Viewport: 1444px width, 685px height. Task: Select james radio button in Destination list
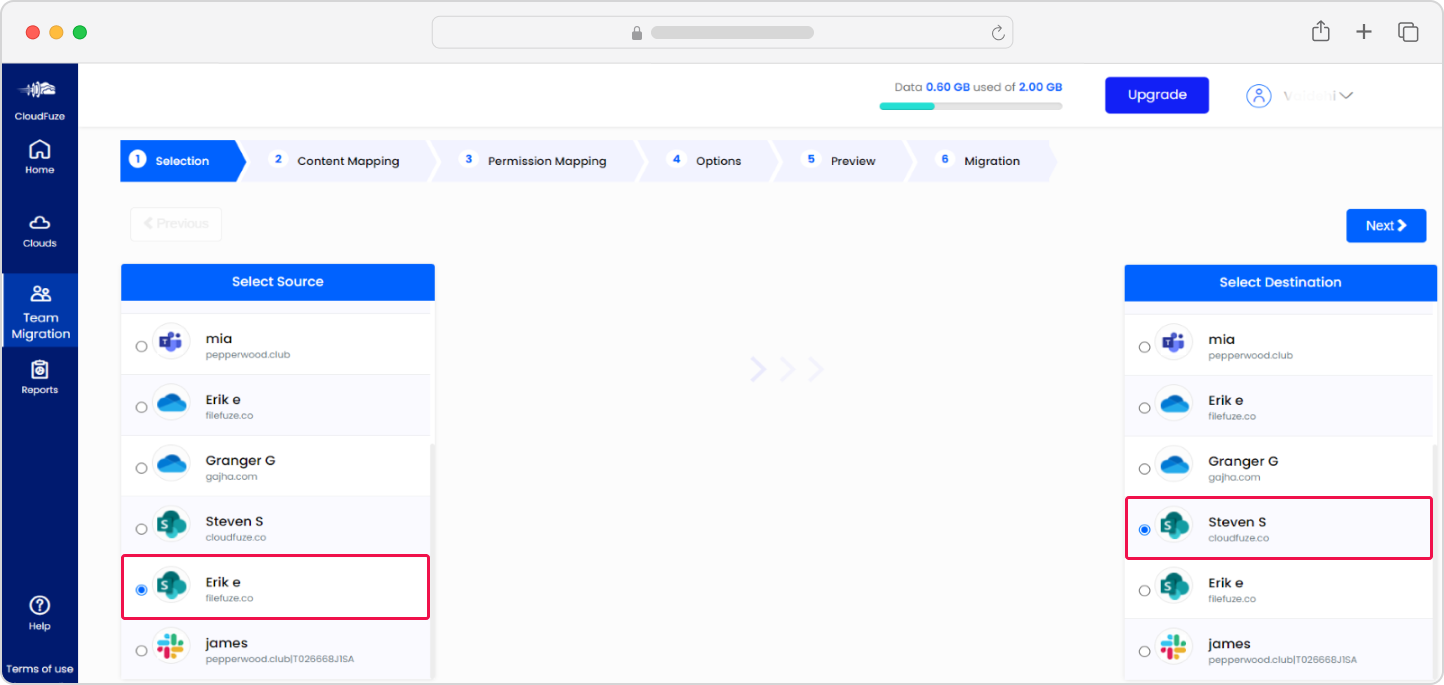click(x=1144, y=652)
